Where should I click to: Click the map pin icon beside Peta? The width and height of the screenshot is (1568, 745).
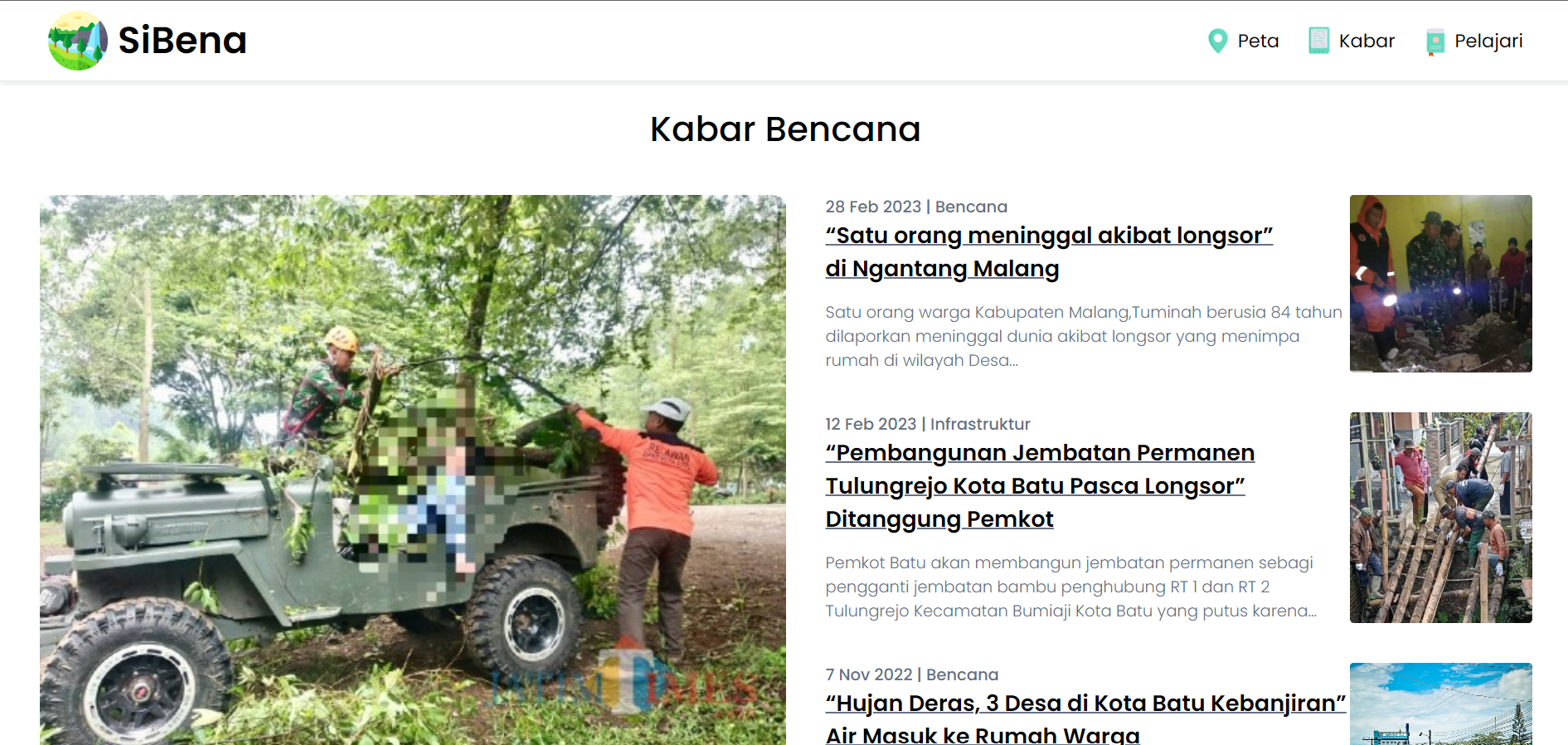1217,41
